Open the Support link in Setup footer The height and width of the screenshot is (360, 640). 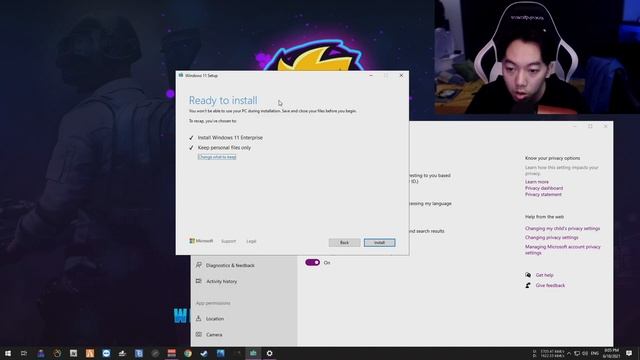pos(229,241)
